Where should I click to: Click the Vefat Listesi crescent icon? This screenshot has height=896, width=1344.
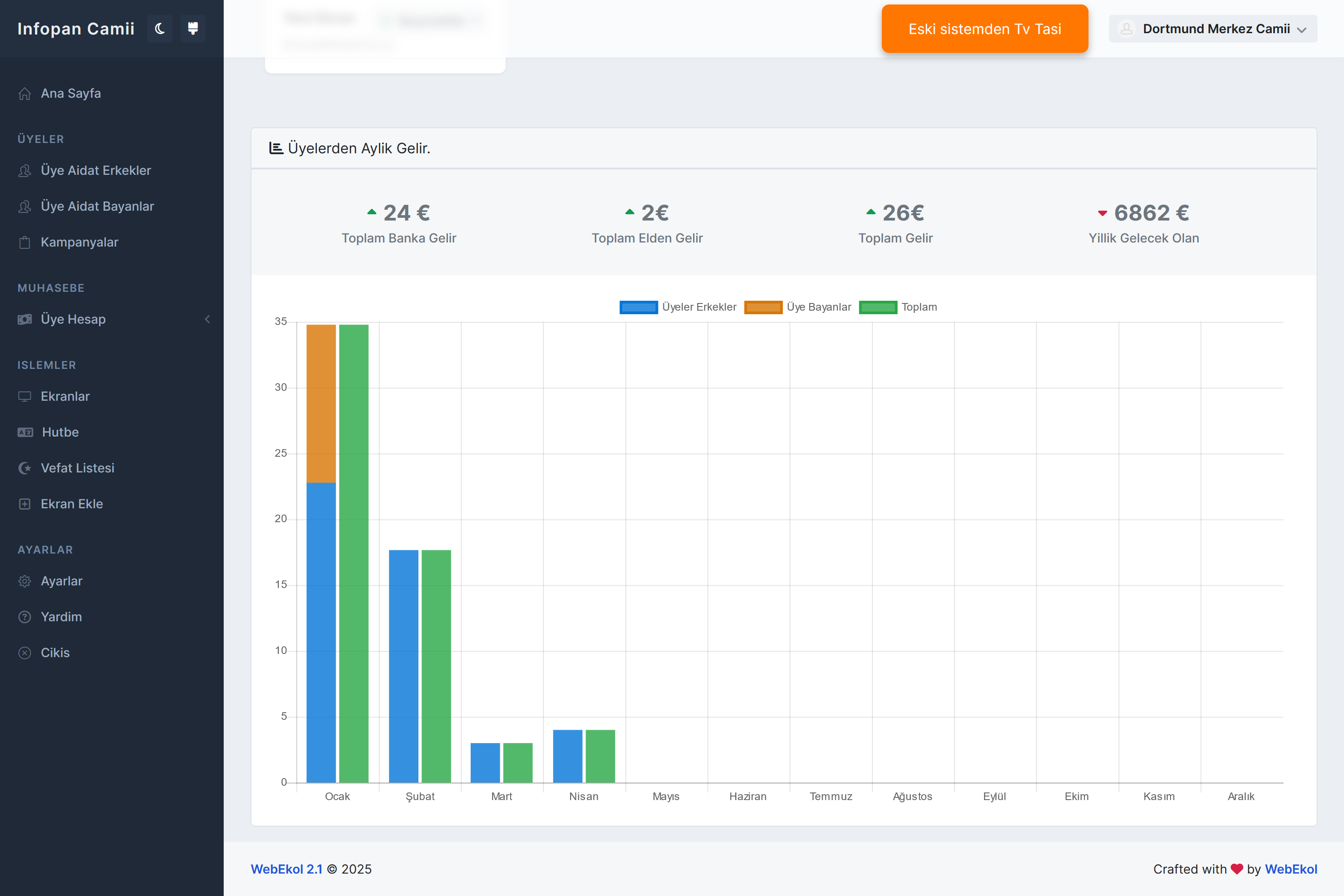(x=25, y=468)
